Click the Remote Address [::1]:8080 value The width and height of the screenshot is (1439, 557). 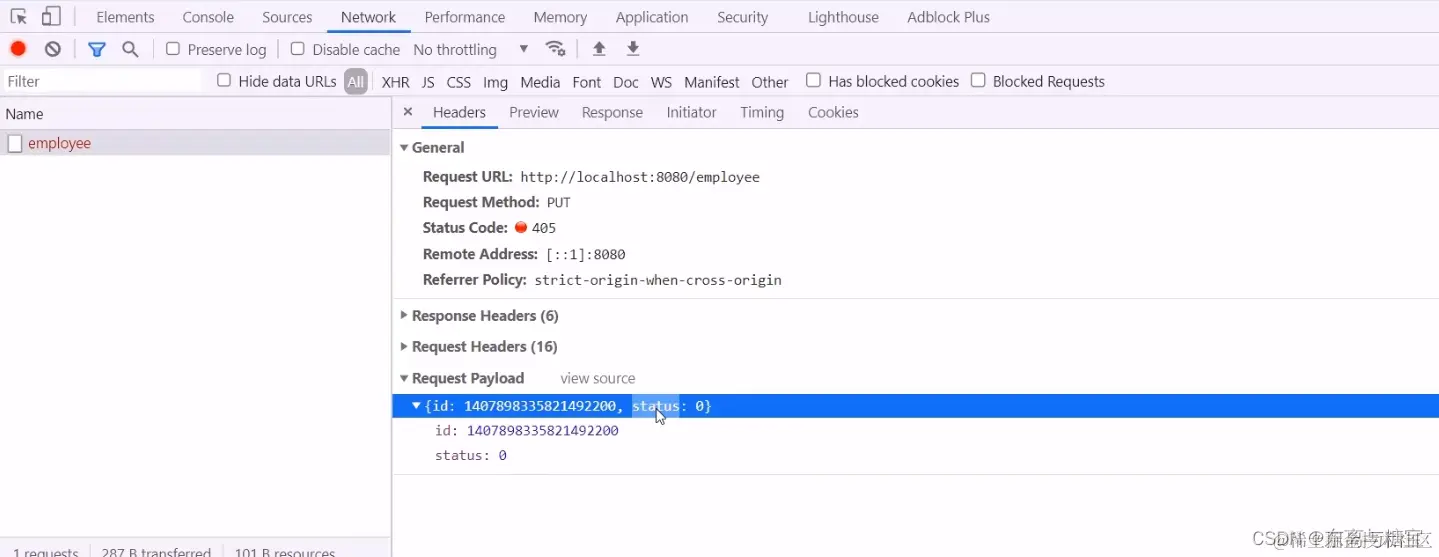(586, 254)
